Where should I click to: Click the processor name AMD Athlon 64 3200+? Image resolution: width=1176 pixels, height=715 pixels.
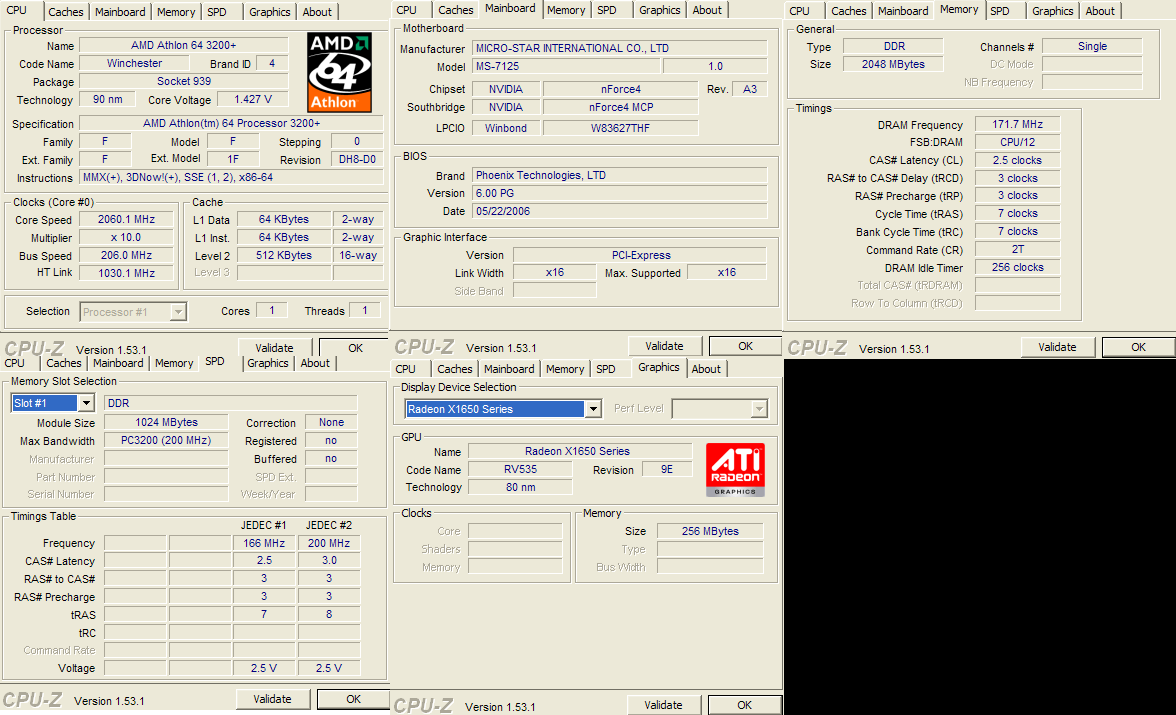coord(184,46)
